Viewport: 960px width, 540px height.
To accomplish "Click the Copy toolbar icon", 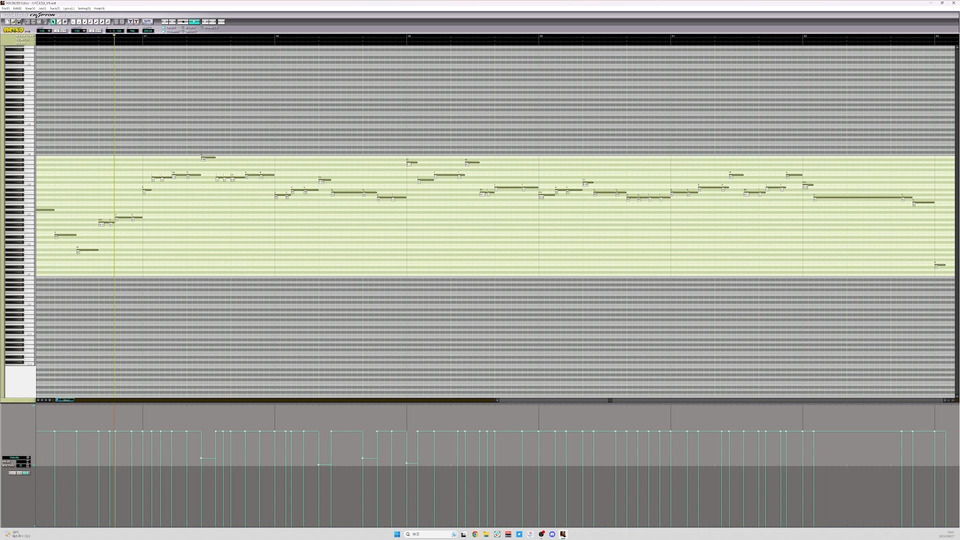I will (x=33, y=21).
